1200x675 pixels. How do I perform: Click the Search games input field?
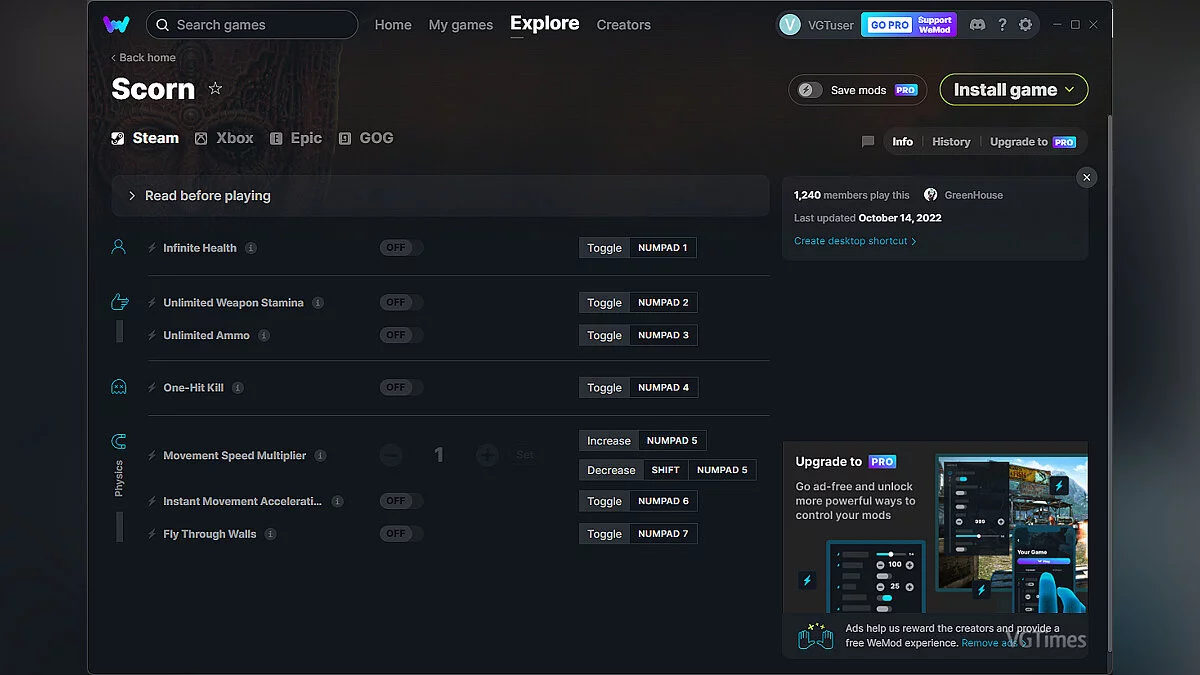(x=251, y=24)
